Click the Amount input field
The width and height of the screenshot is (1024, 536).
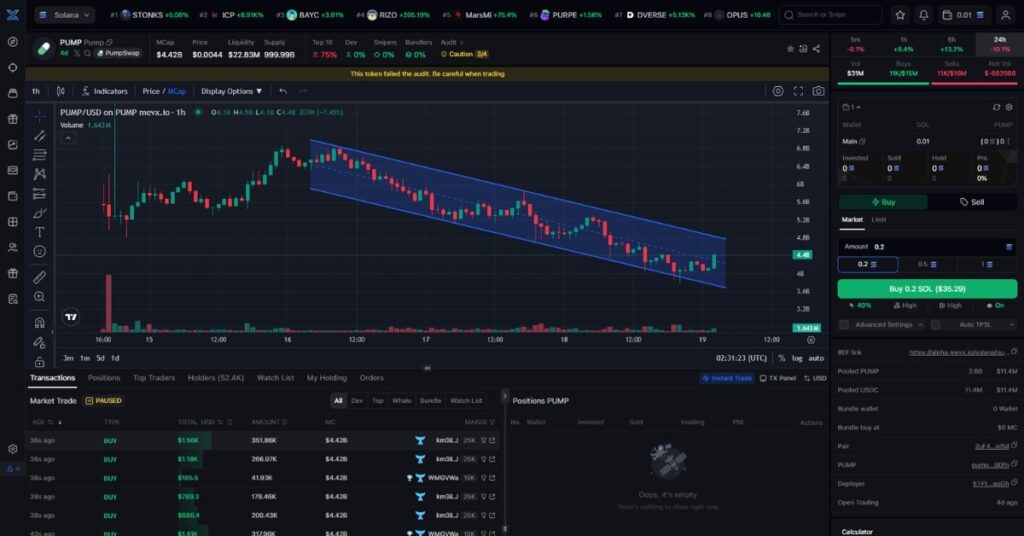(x=927, y=247)
